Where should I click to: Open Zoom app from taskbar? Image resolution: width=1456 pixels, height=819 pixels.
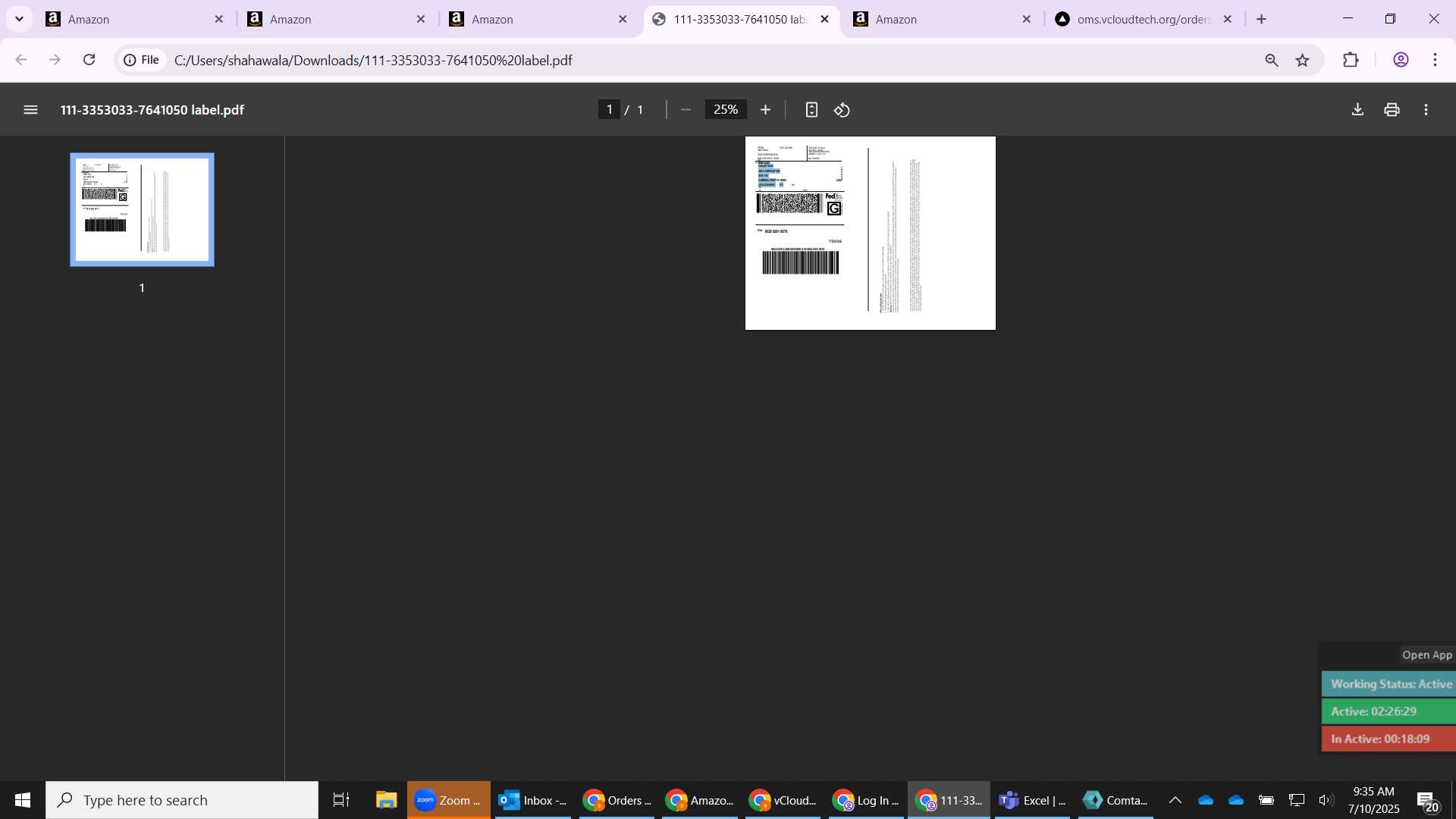pos(448,800)
